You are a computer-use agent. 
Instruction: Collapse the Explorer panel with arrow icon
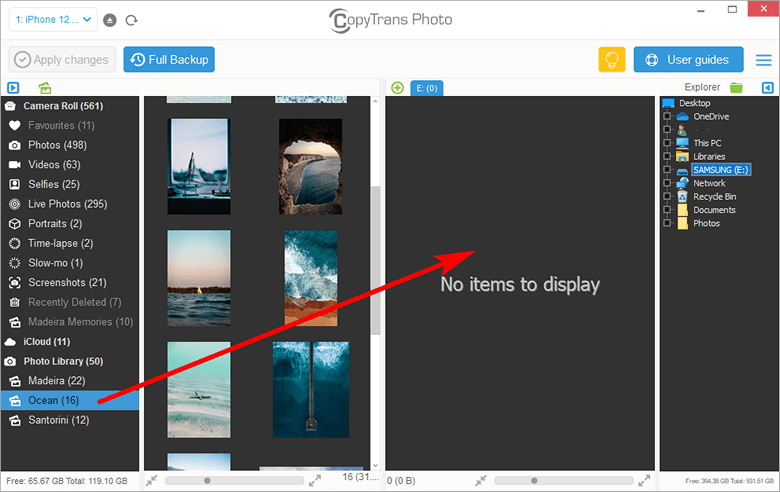point(768,88)
